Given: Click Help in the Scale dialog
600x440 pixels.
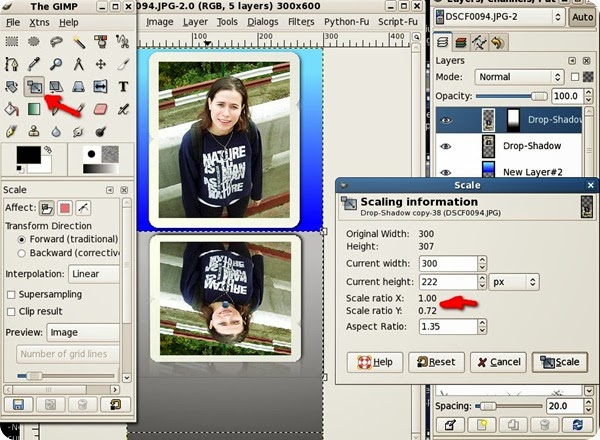Looking at the screenshot, I should [x=375, y=362].
